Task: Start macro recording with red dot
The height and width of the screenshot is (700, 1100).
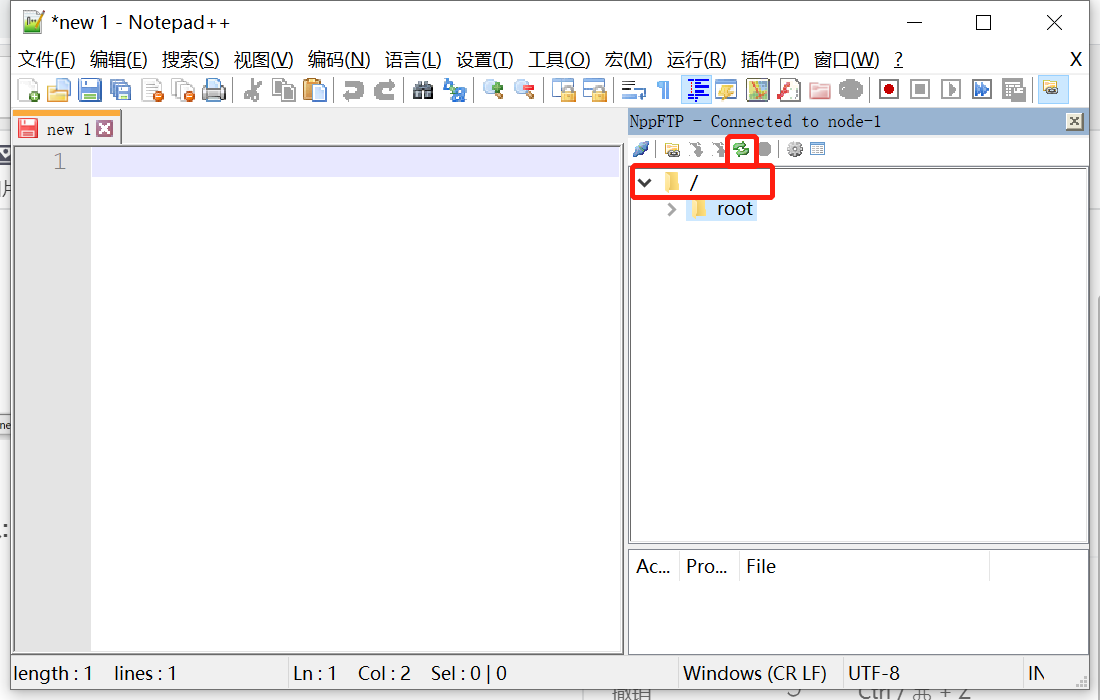Action: (889, 90)
